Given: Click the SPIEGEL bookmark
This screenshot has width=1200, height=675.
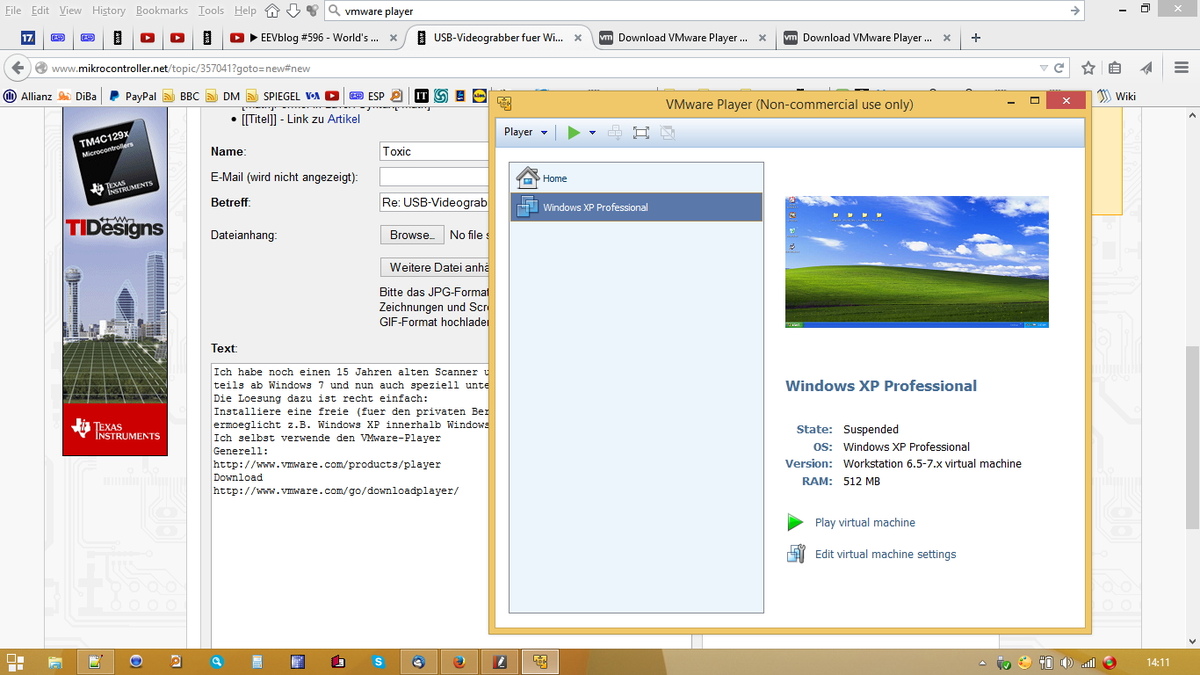Looking at the screenshot, I should [273, 97].
